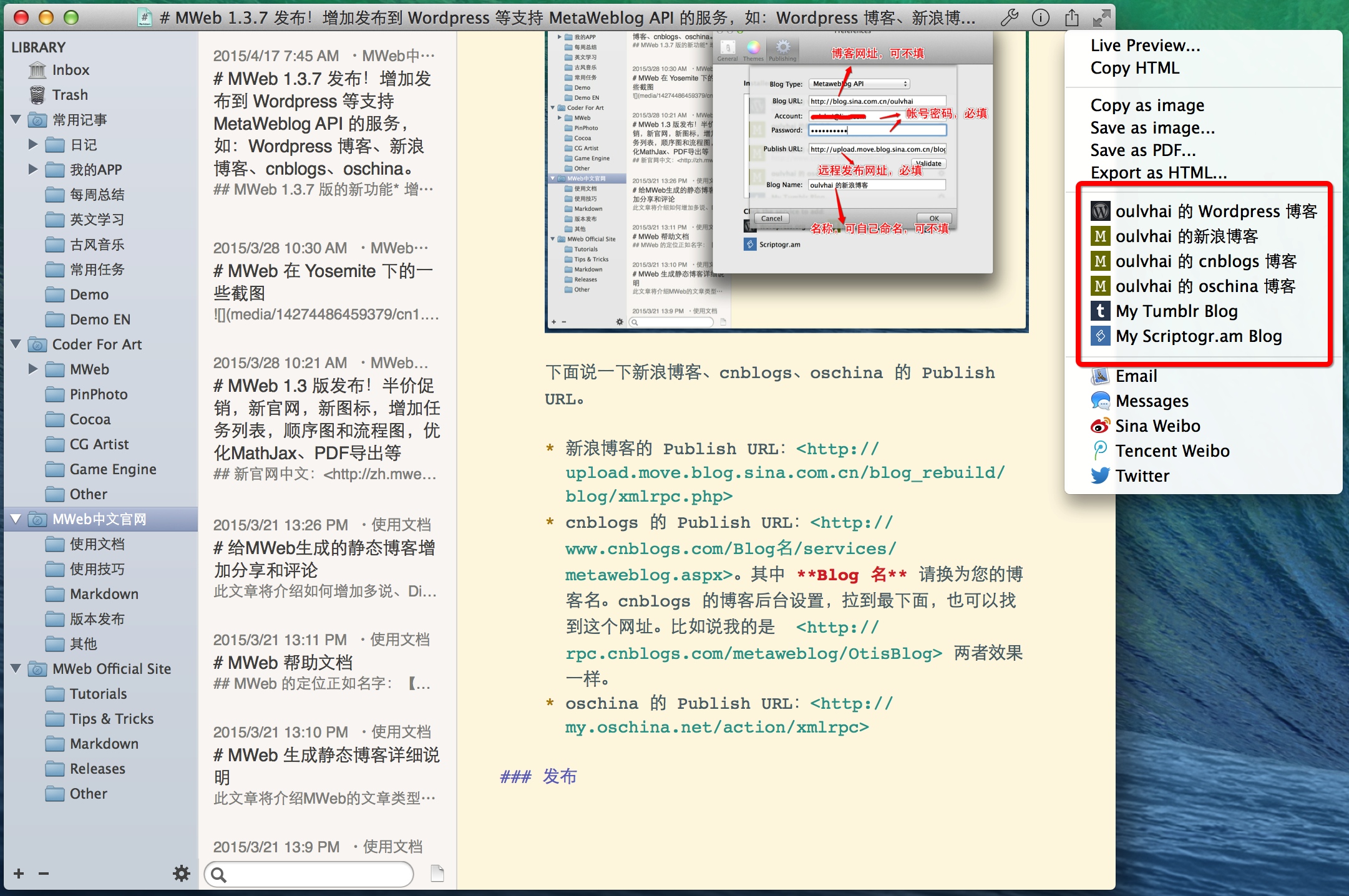Open the Inbox in library
1349x896 pixels.
[70, 70]
